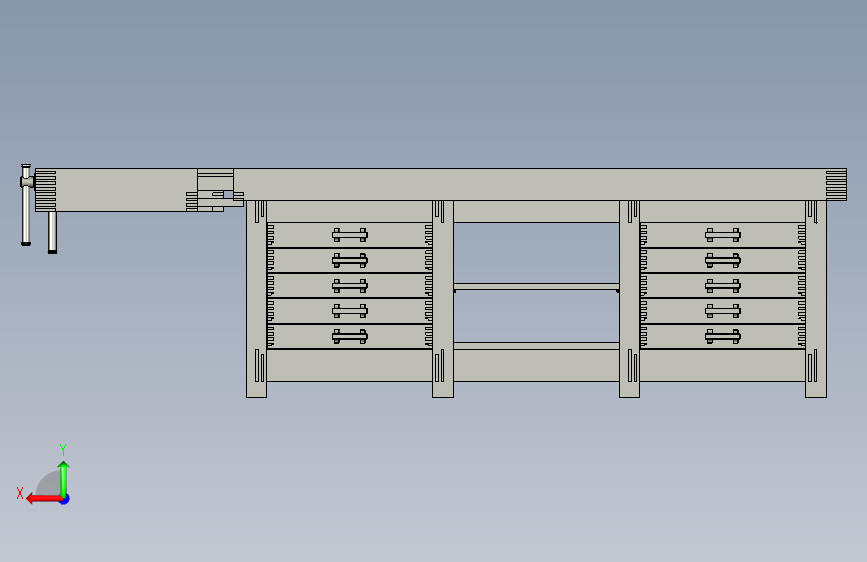The height and width of the screenshot is (562, 867).
Task: Select the vise handle bar at the bench's left end
Action: (x=26, y=205)
